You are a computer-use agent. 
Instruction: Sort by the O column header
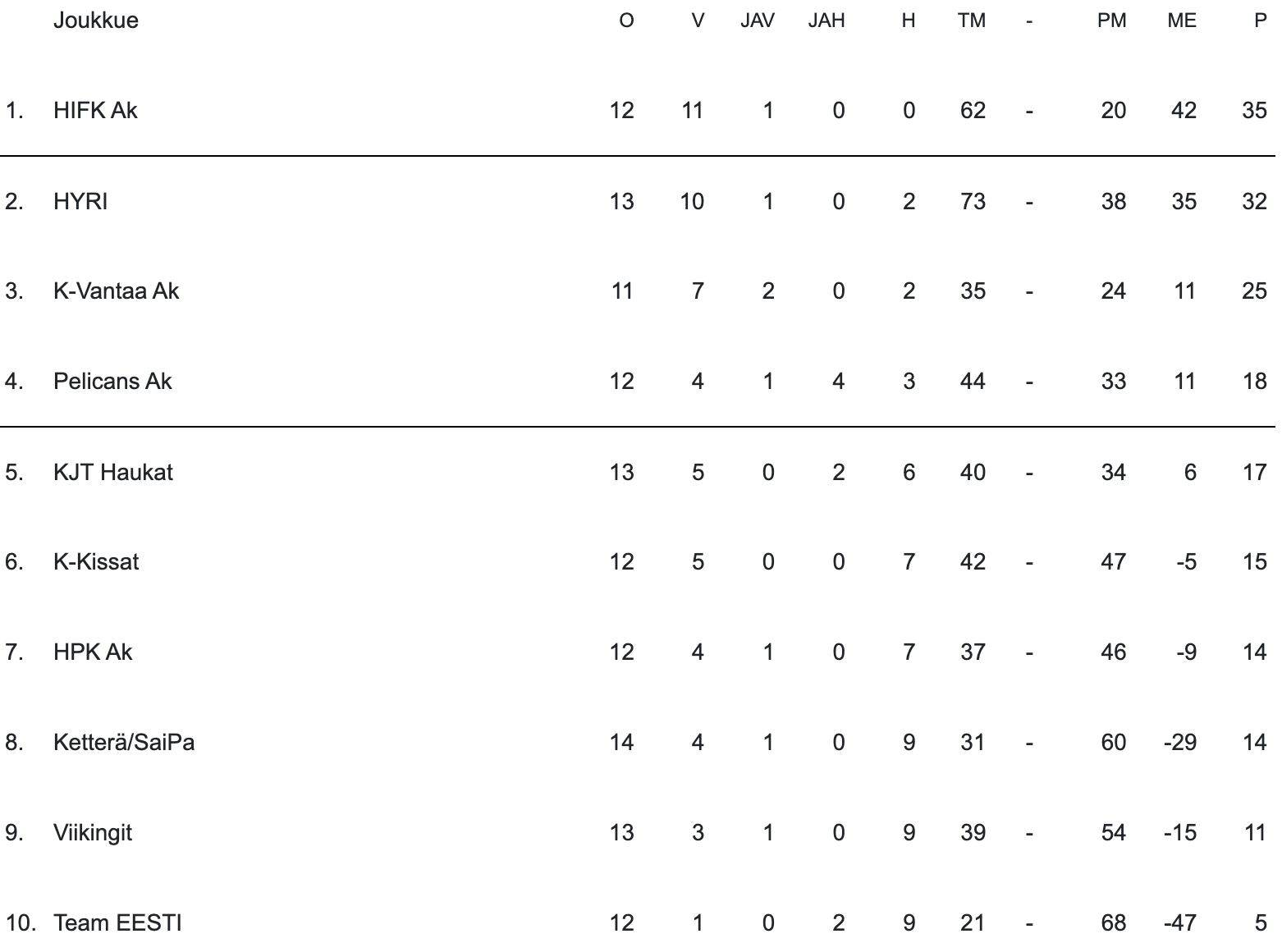point(626,21)
